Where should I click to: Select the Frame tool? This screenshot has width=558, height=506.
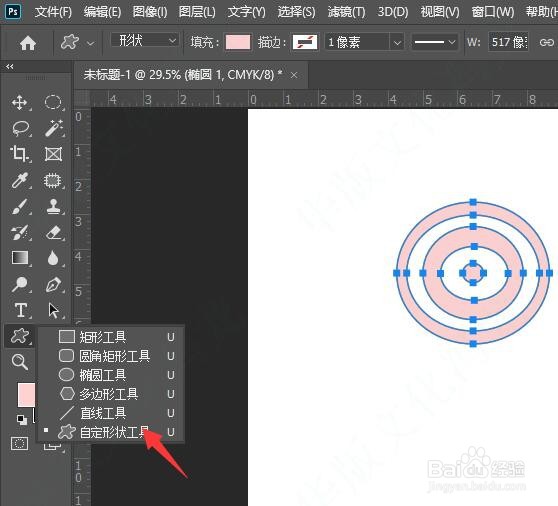click(x=53, y=154)
